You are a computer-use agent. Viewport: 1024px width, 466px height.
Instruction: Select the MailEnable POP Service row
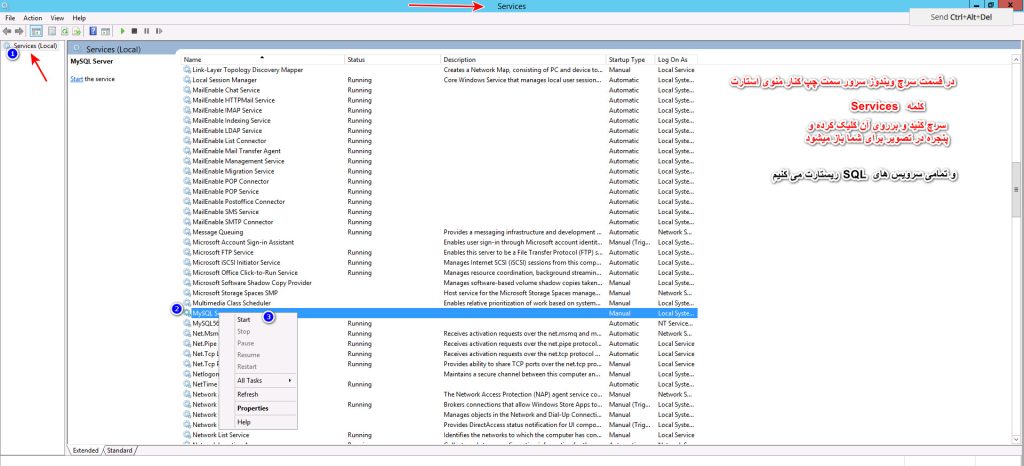[x=440, y=191]
